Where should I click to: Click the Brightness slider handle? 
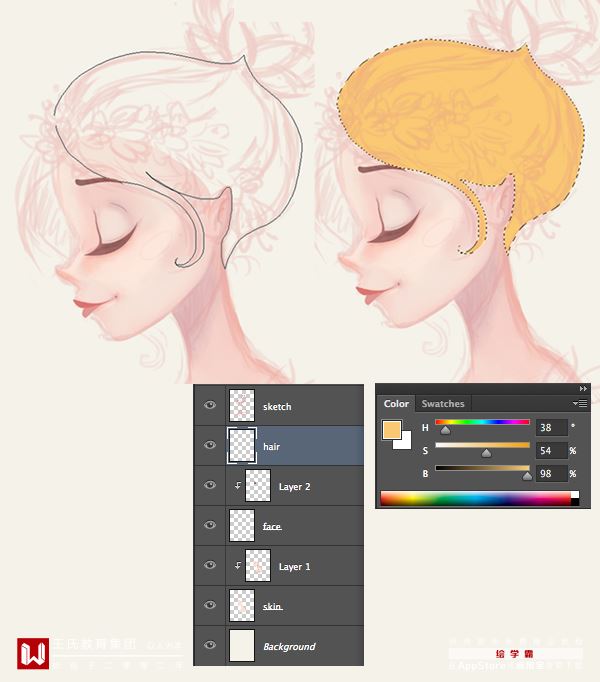527,476
